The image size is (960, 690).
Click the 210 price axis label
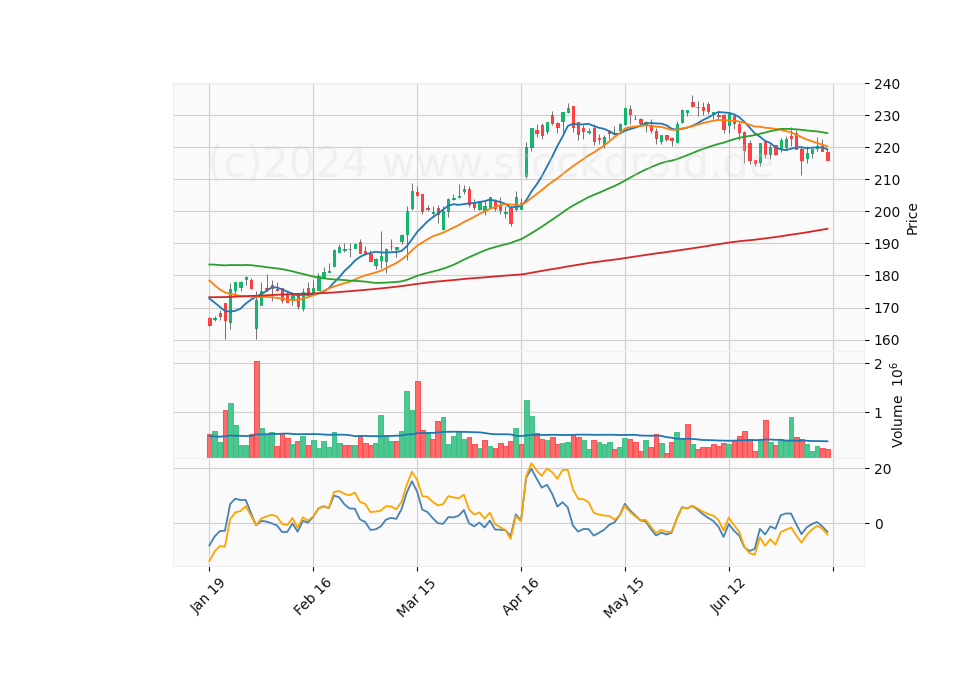coord(887,180)
